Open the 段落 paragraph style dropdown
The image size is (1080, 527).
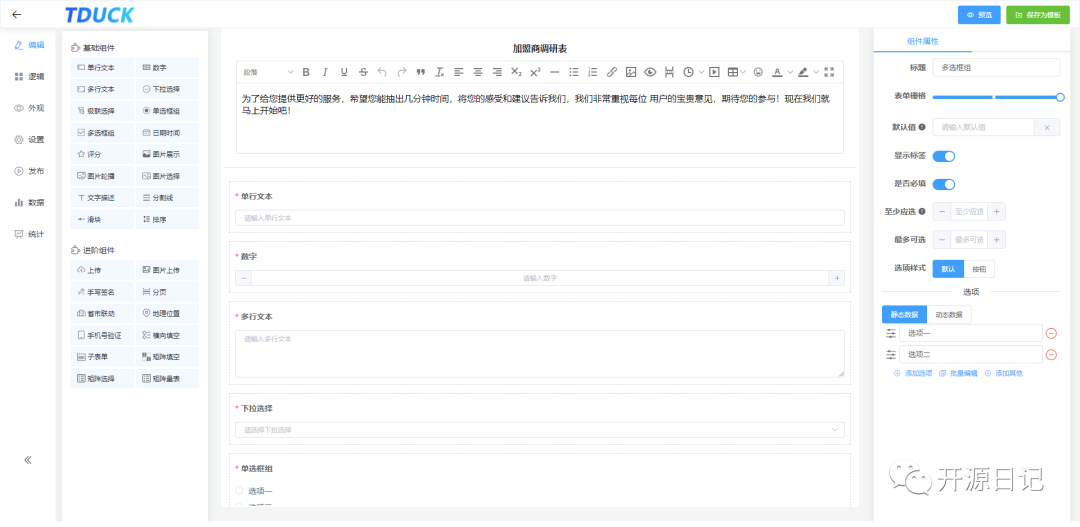coord(268,72)
